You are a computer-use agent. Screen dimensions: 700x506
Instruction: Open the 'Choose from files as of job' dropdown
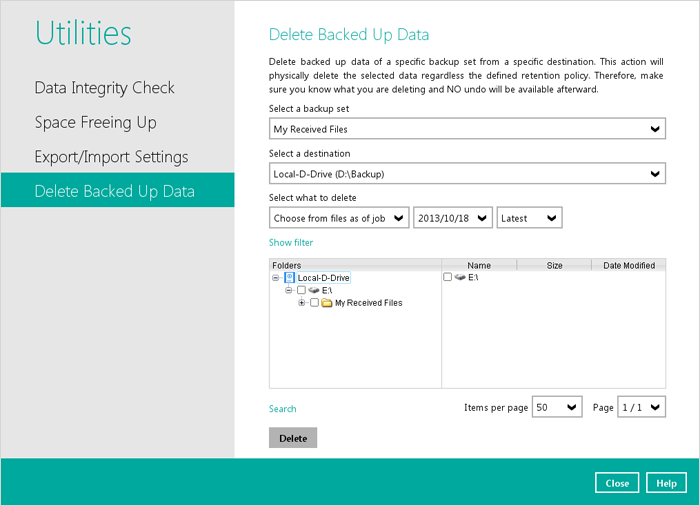coord(339,218)
